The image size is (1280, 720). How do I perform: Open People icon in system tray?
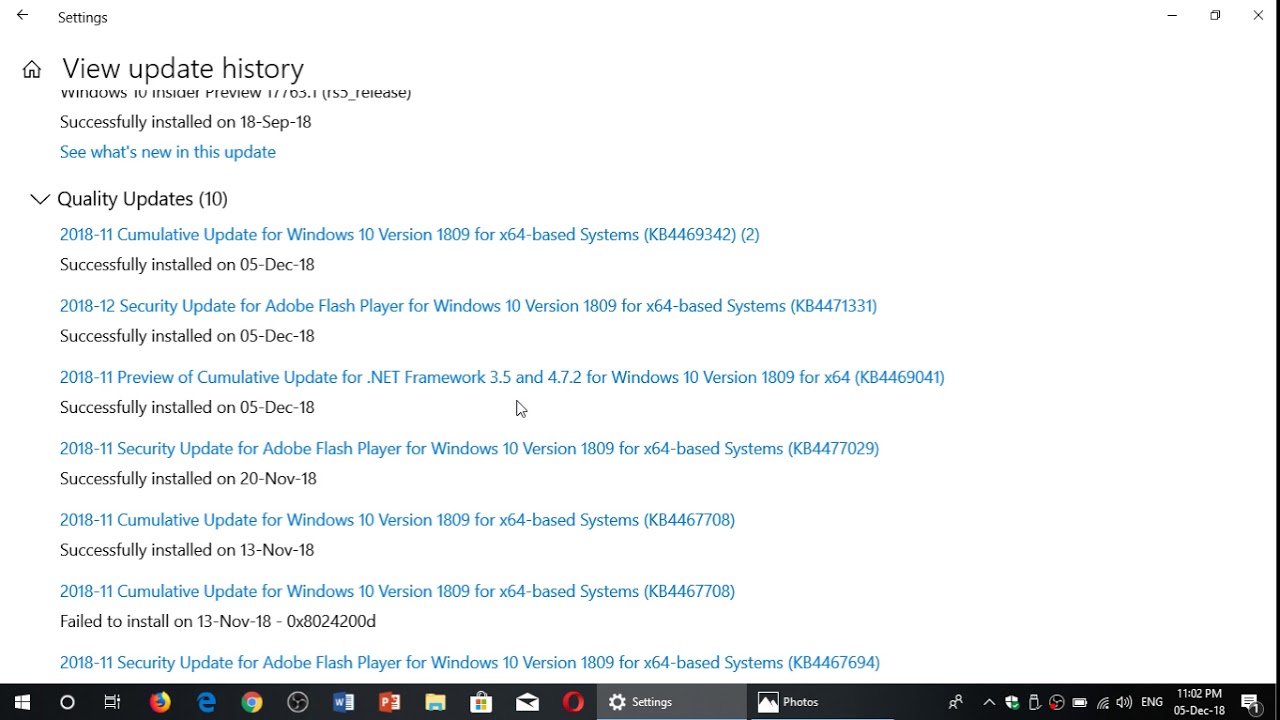tap(956, 702)
